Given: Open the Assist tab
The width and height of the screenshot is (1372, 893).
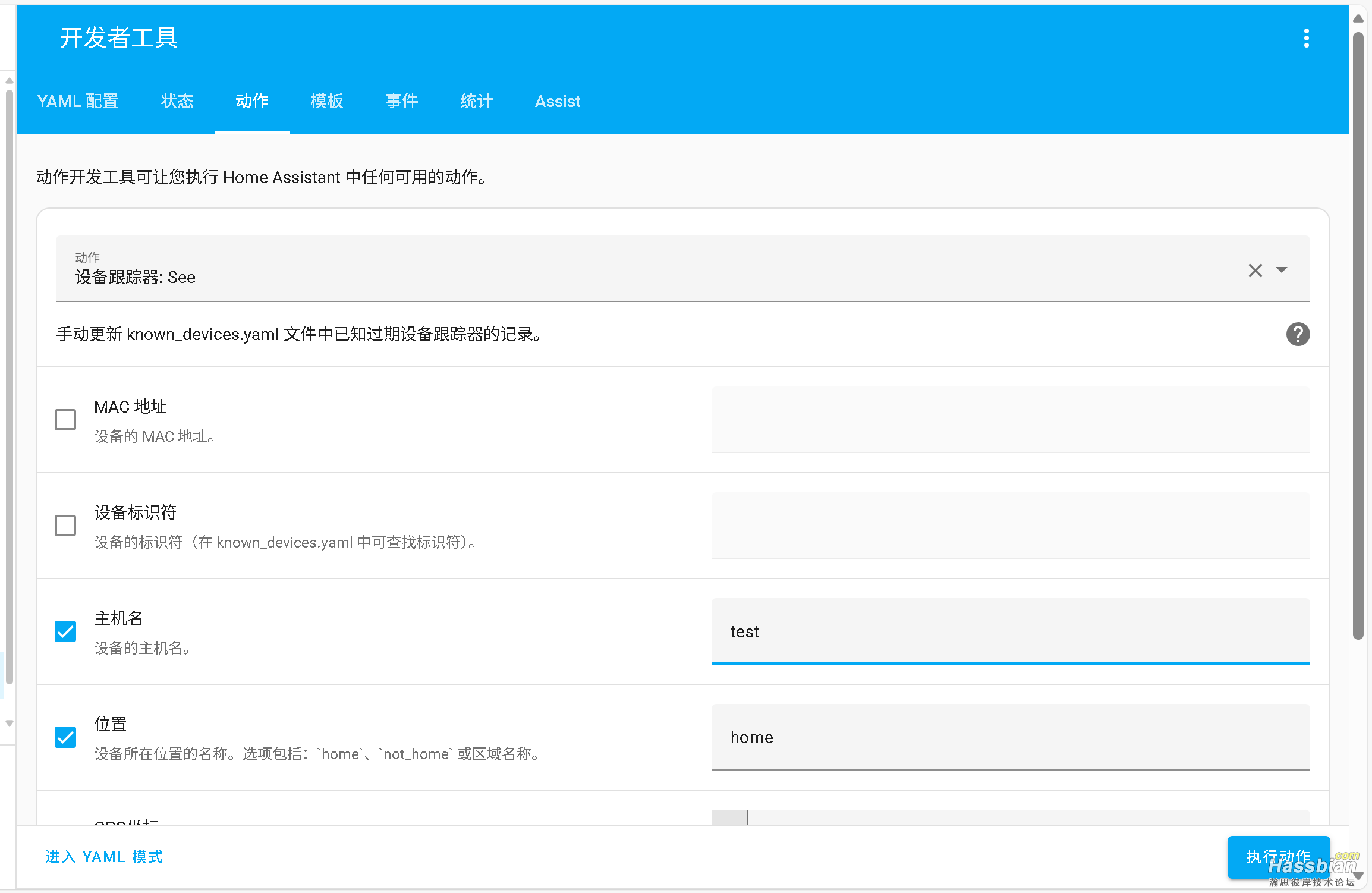Looking at the screenshot, I should (558, 102).
